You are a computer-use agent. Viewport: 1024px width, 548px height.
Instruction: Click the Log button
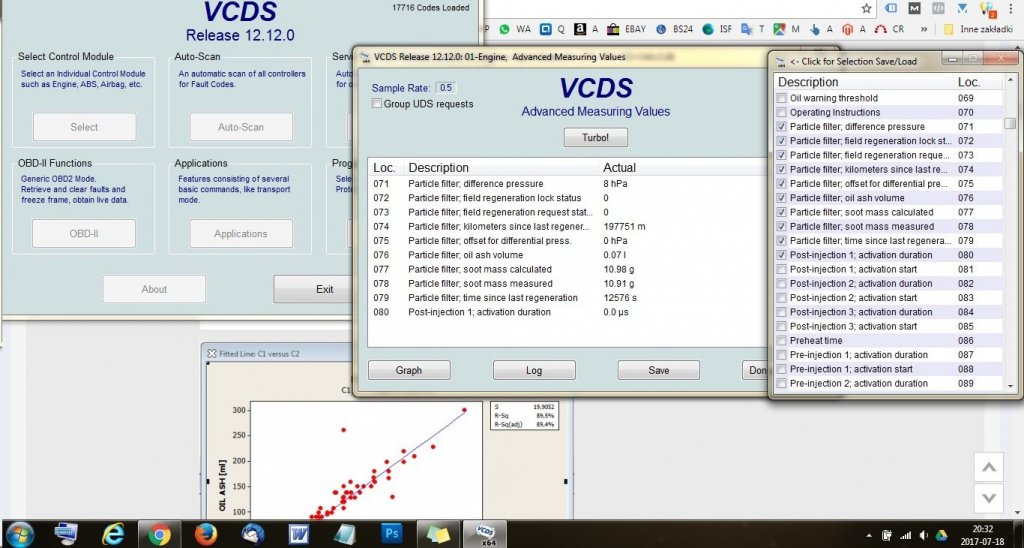[534, 370]
